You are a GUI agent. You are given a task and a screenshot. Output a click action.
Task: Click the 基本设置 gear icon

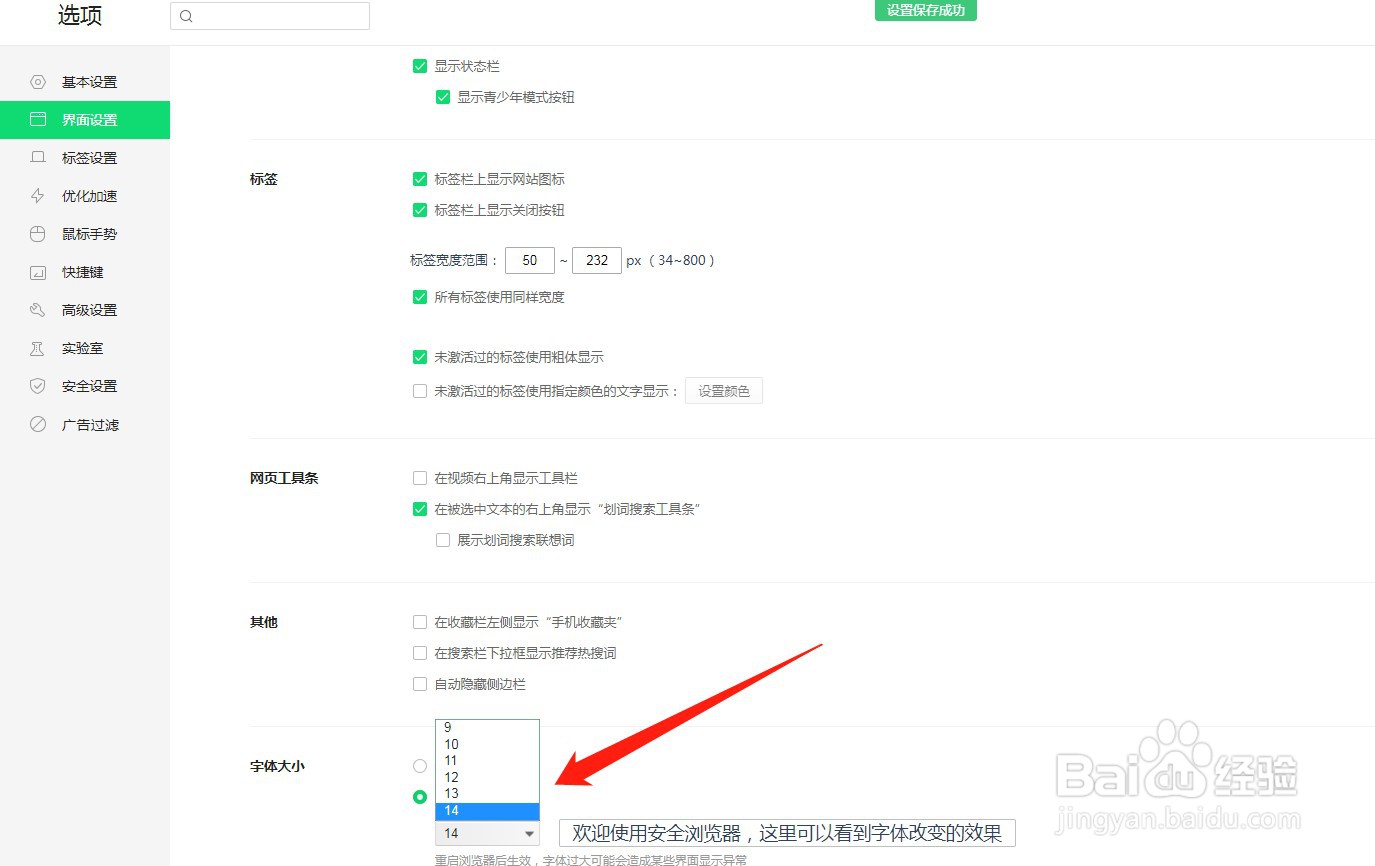[37, 81]
